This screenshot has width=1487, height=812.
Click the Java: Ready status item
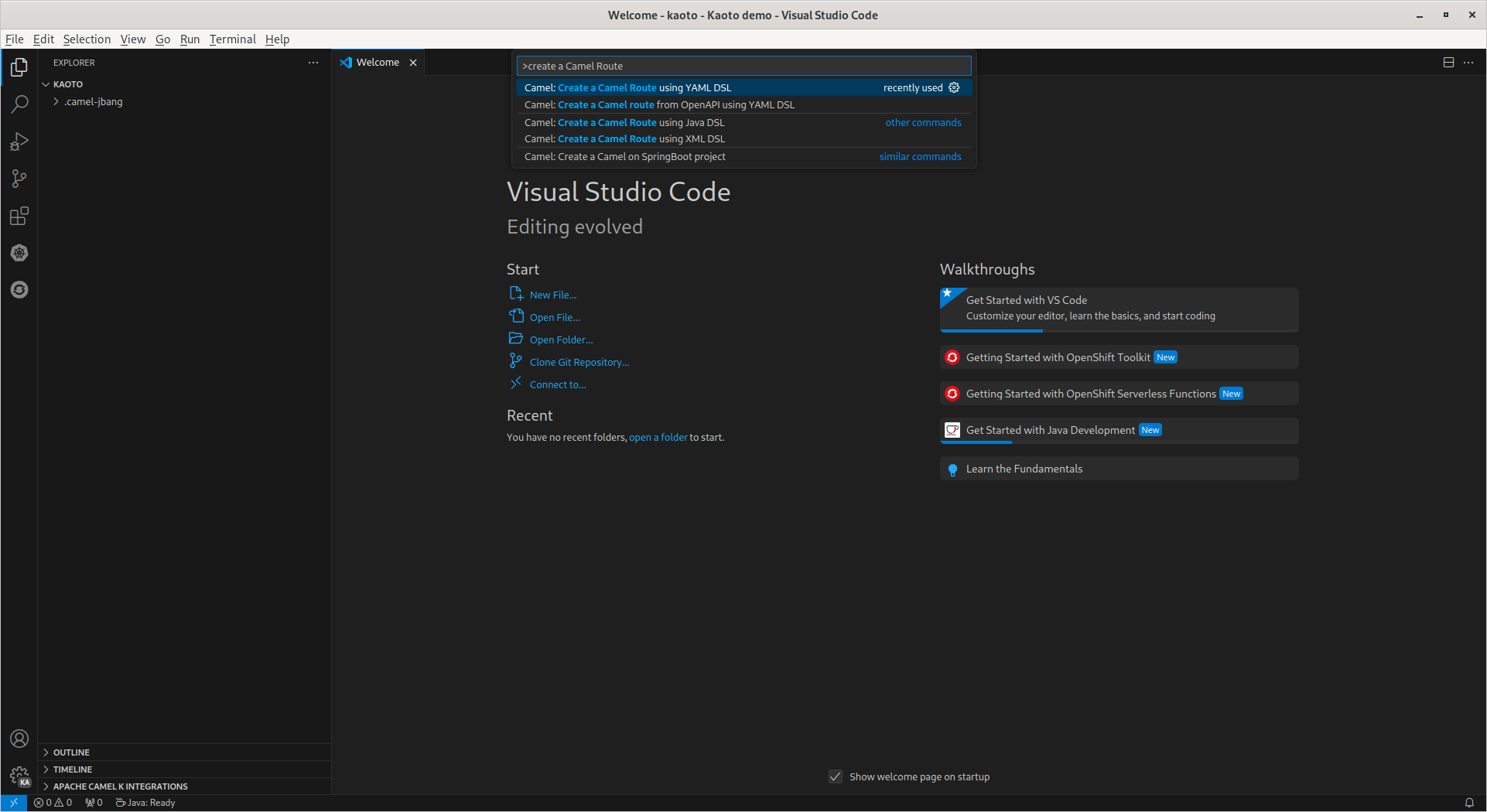point(145,803)
